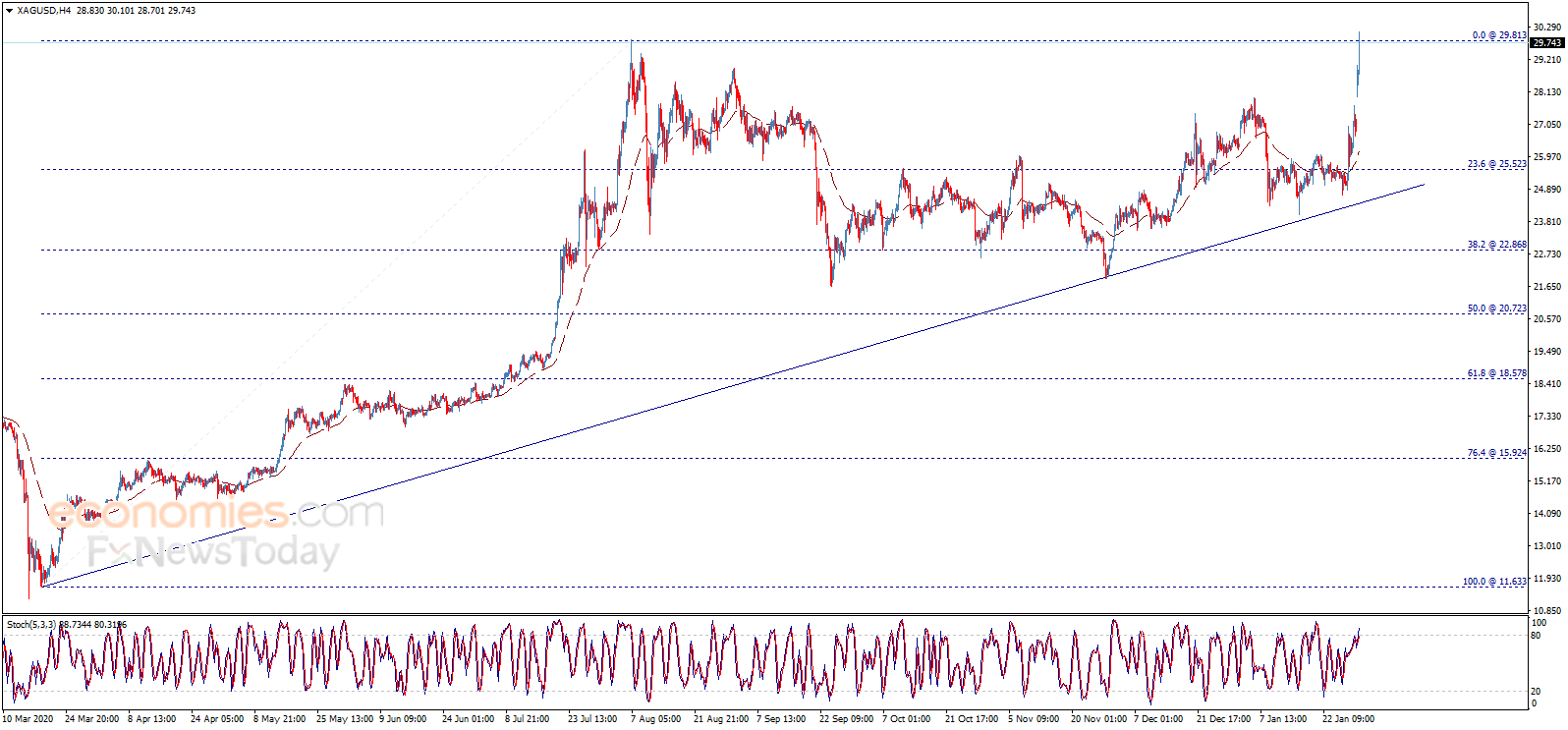1568x730 pixels.
Task: Select the 0.0 @ 29.813 Fibonacci label
Action: point(1498,35)
